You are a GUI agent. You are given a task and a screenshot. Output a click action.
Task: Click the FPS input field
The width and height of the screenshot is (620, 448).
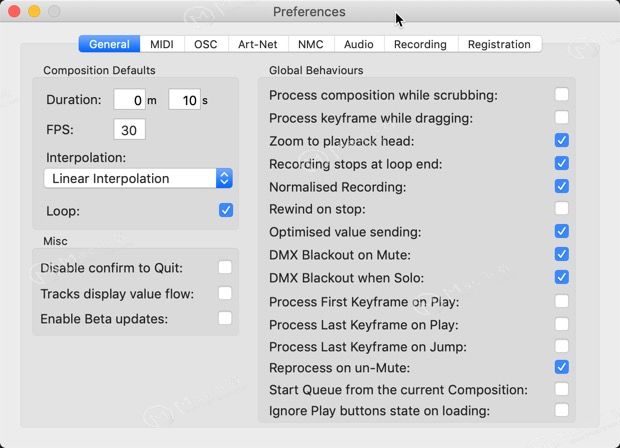click(x=129, y=130)
